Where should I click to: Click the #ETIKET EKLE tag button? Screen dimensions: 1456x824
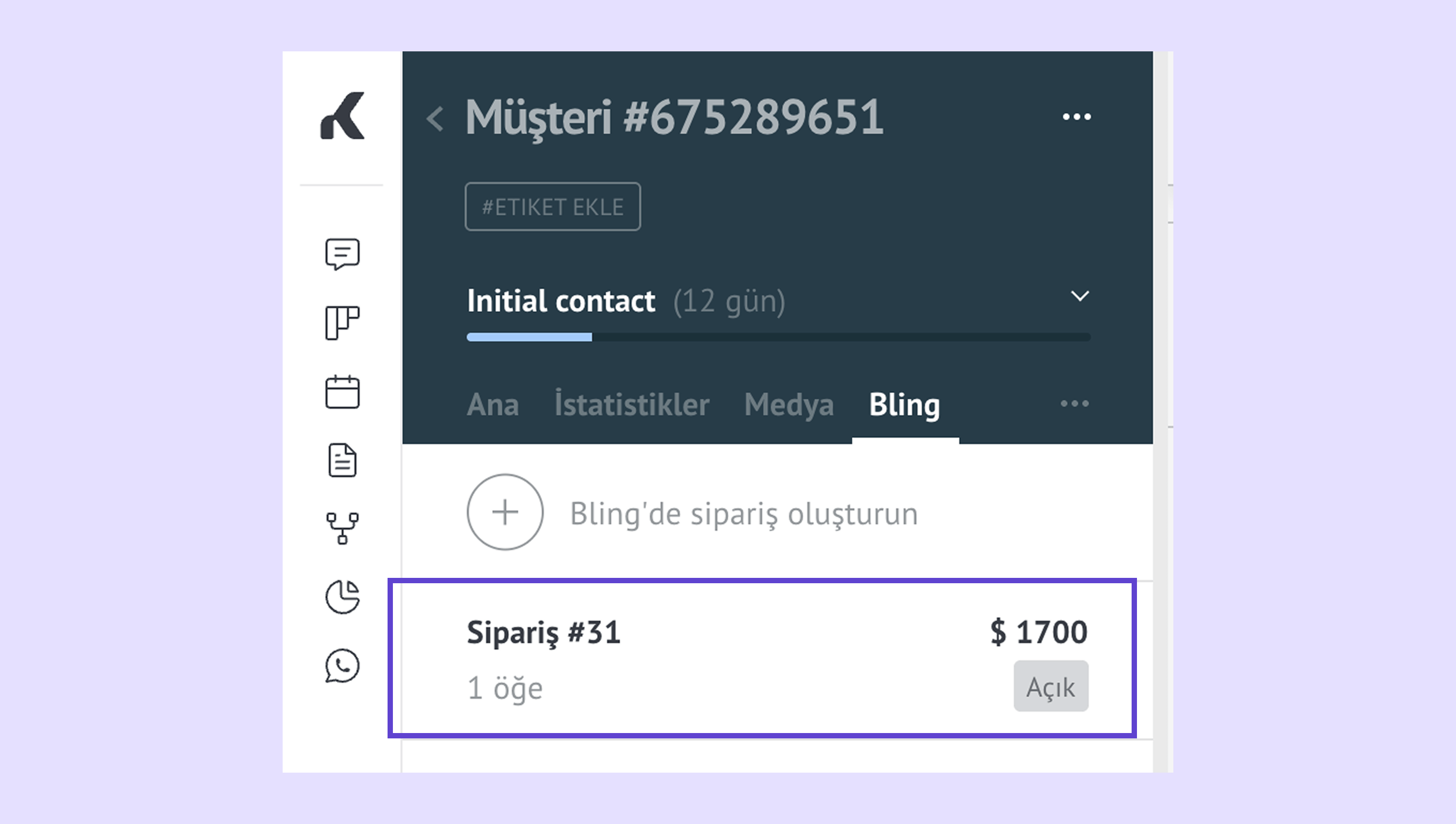(x=552, y=207)
